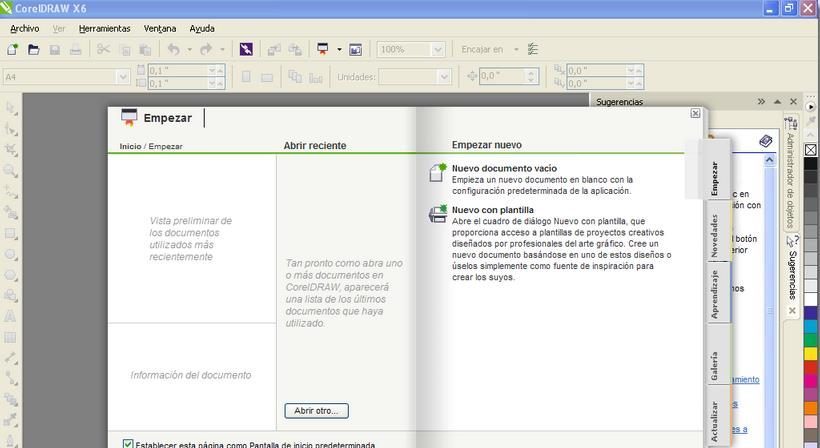Click the Inicio breadcrumb link
This screenshot has height=448, width=820.
pyautogui.click(x=130, y=146)
